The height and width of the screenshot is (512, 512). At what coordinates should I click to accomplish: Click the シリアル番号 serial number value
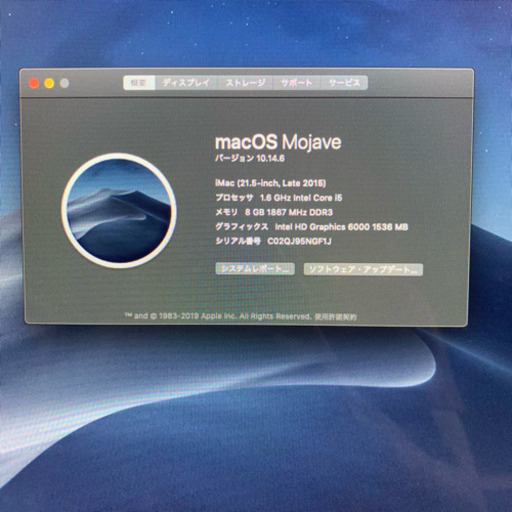pos(299,241)
